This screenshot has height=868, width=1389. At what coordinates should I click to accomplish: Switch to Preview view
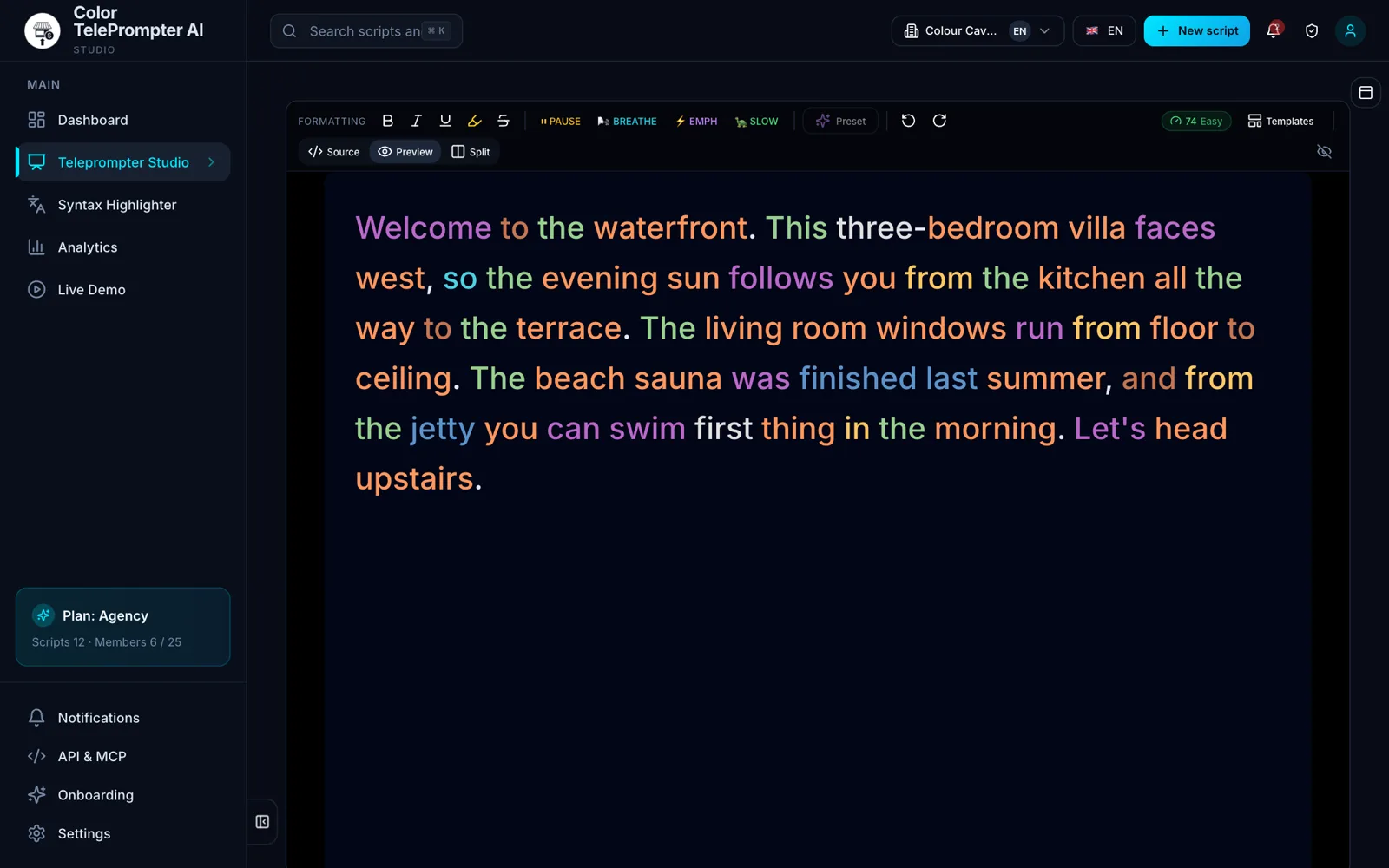pyautogui.click(x=405, y=152)
